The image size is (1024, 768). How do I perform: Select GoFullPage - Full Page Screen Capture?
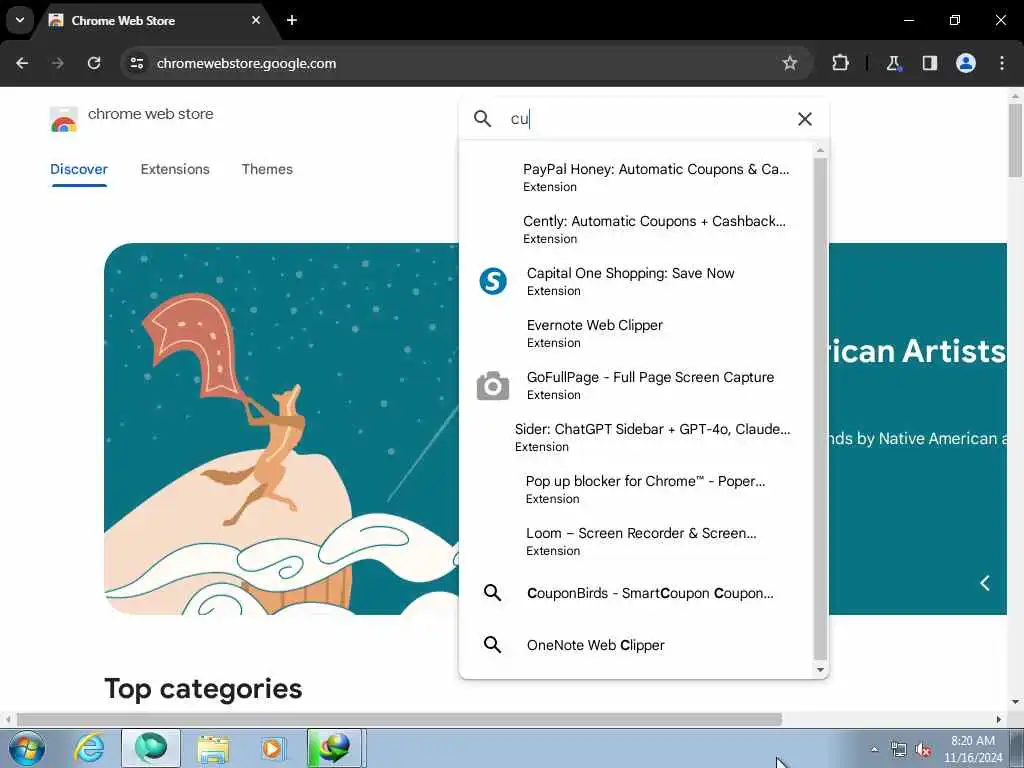pyautogui.click(x=637, y=385)
